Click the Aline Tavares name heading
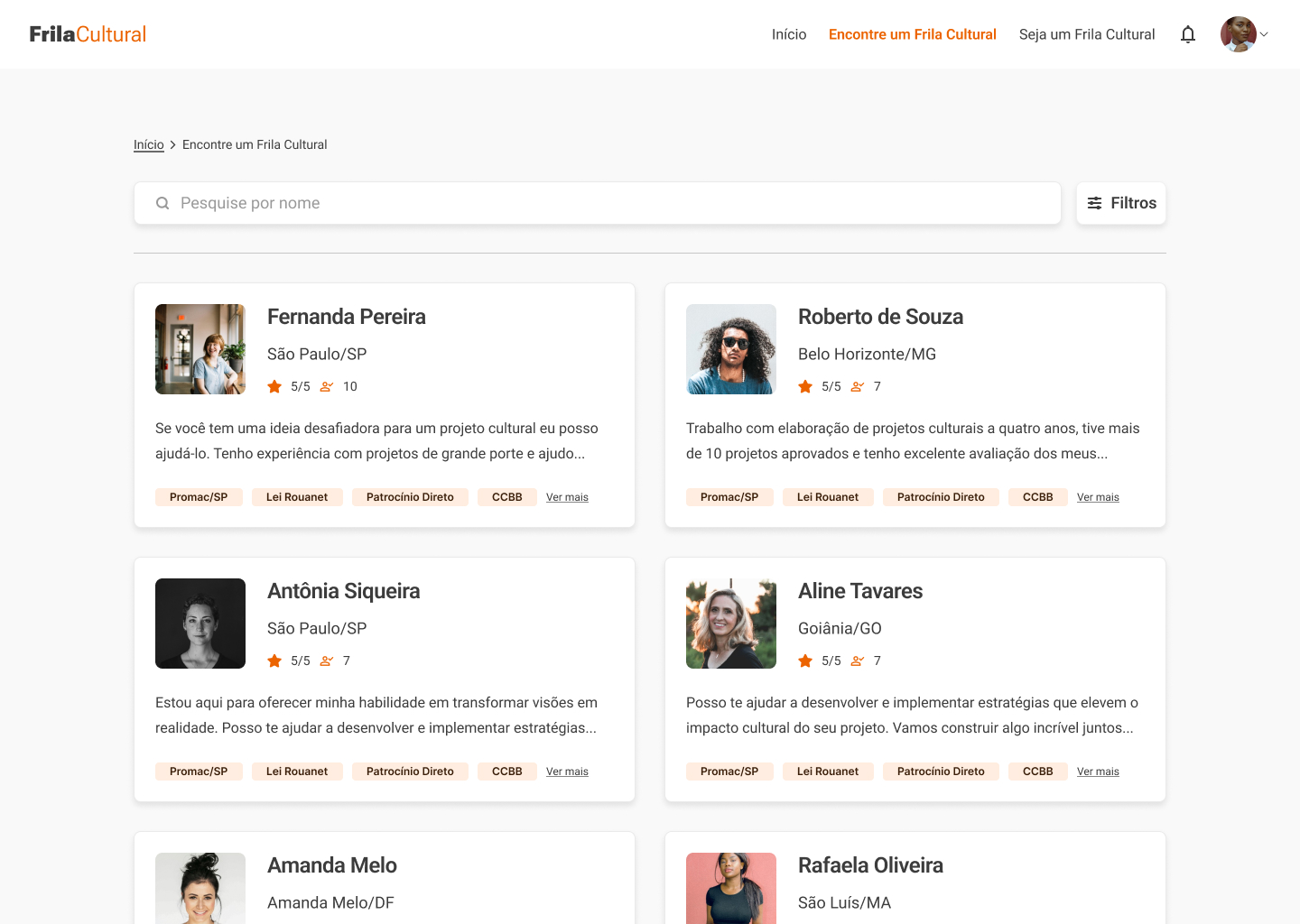Viewport: 1300px width, 924px height. point(860,591)
